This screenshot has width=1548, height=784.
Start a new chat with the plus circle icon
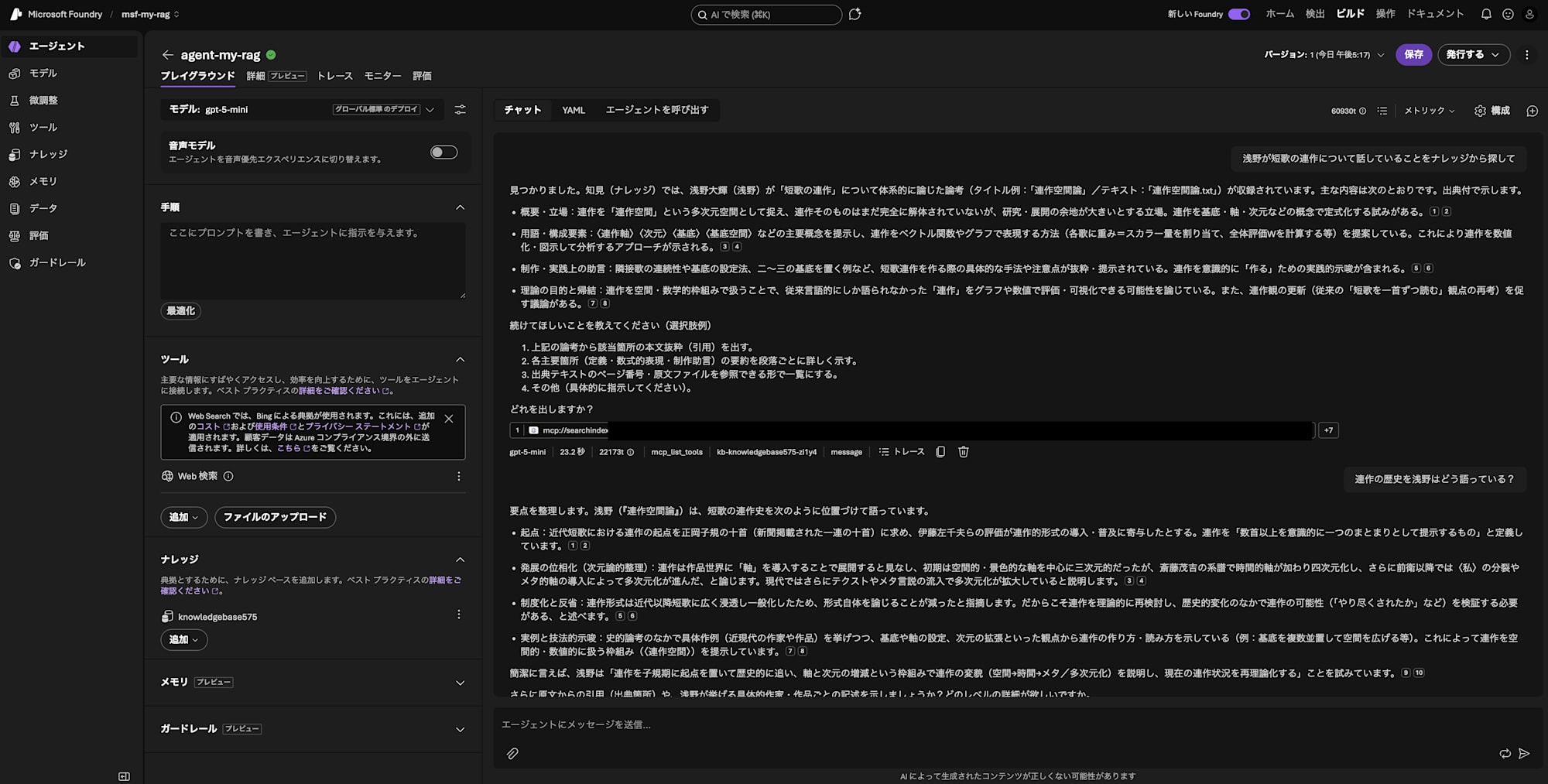point(1532,111)
